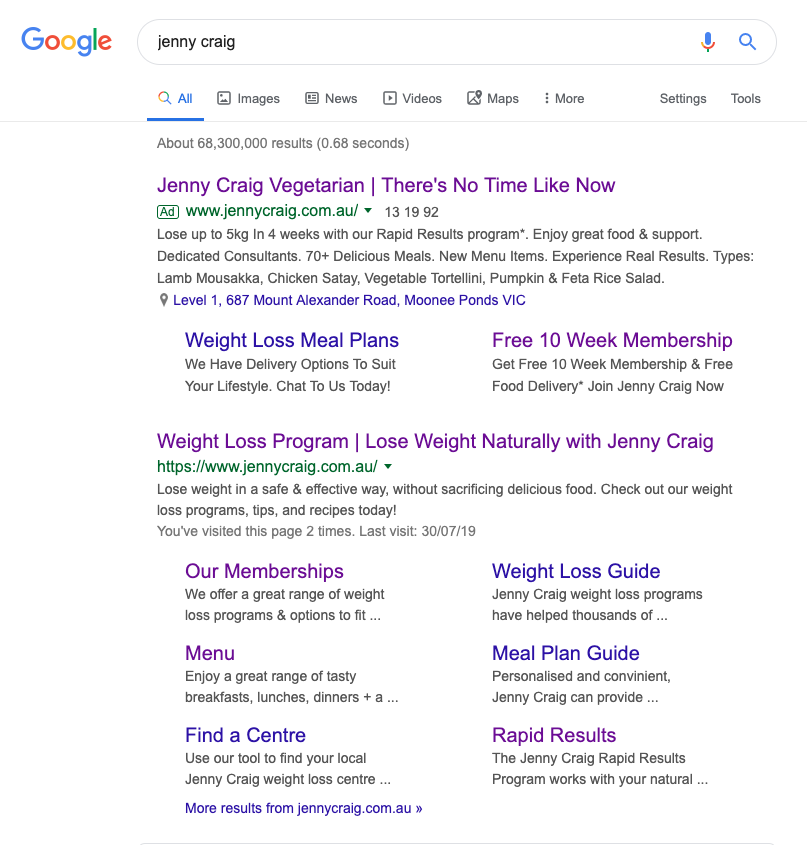Activate voice search microphone icon

tap(708, 42)
